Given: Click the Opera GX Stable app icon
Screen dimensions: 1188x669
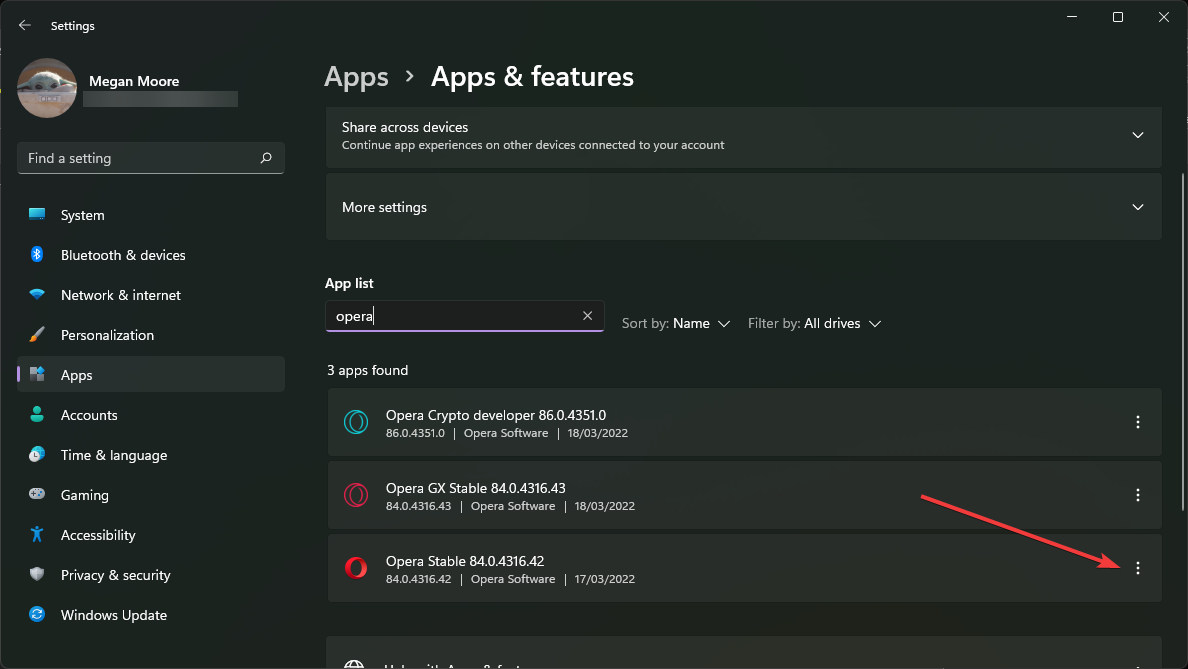Looking at the screenshot, I should click(356, 495).
